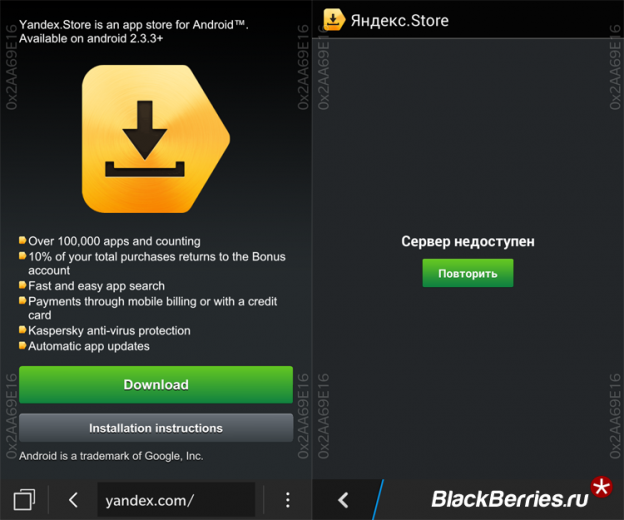Select the "Automatic app updates" line
Screen dimensions: 624x520
click(89, 346)
